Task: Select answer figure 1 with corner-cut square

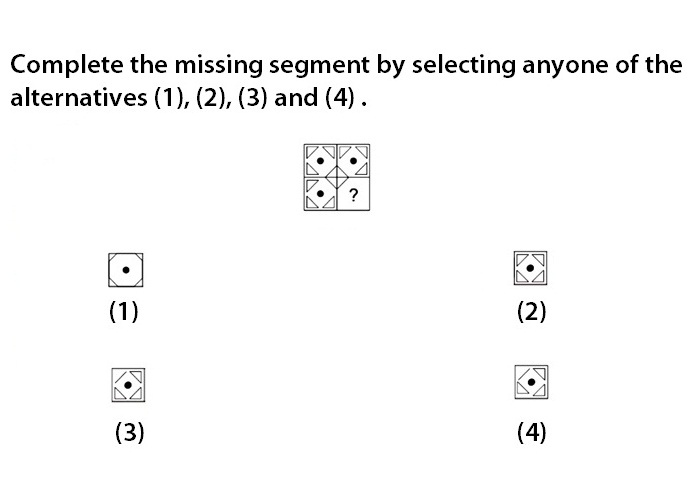Action: click(x=125, y=270)
